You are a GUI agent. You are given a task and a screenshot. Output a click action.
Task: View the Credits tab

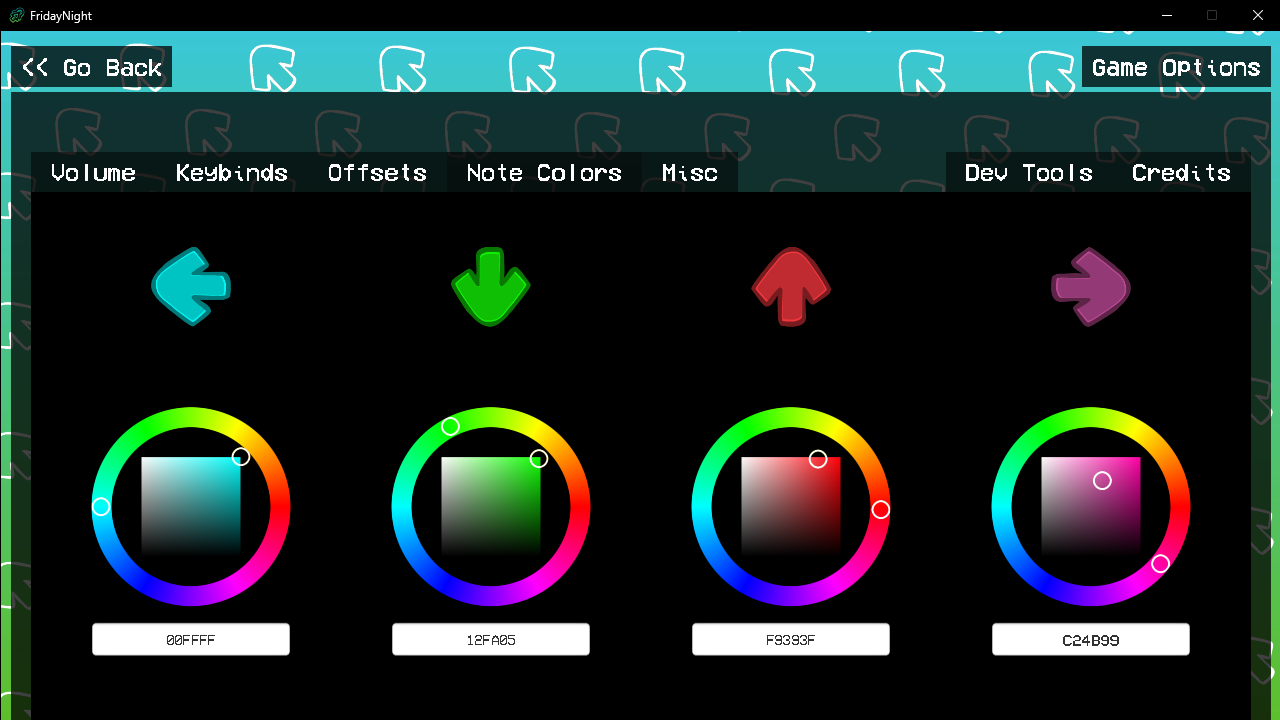(1181, 173)
